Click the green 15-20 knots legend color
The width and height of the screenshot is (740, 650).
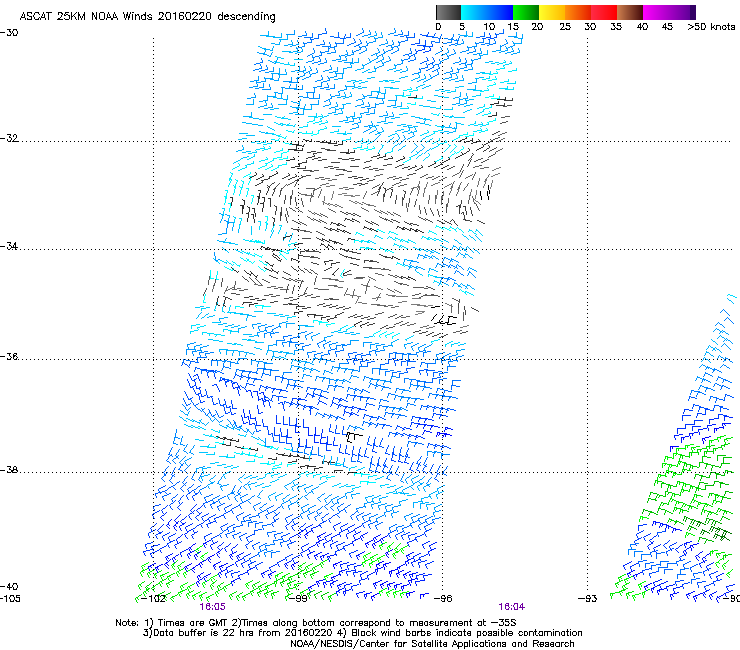[x=526, y=12]
